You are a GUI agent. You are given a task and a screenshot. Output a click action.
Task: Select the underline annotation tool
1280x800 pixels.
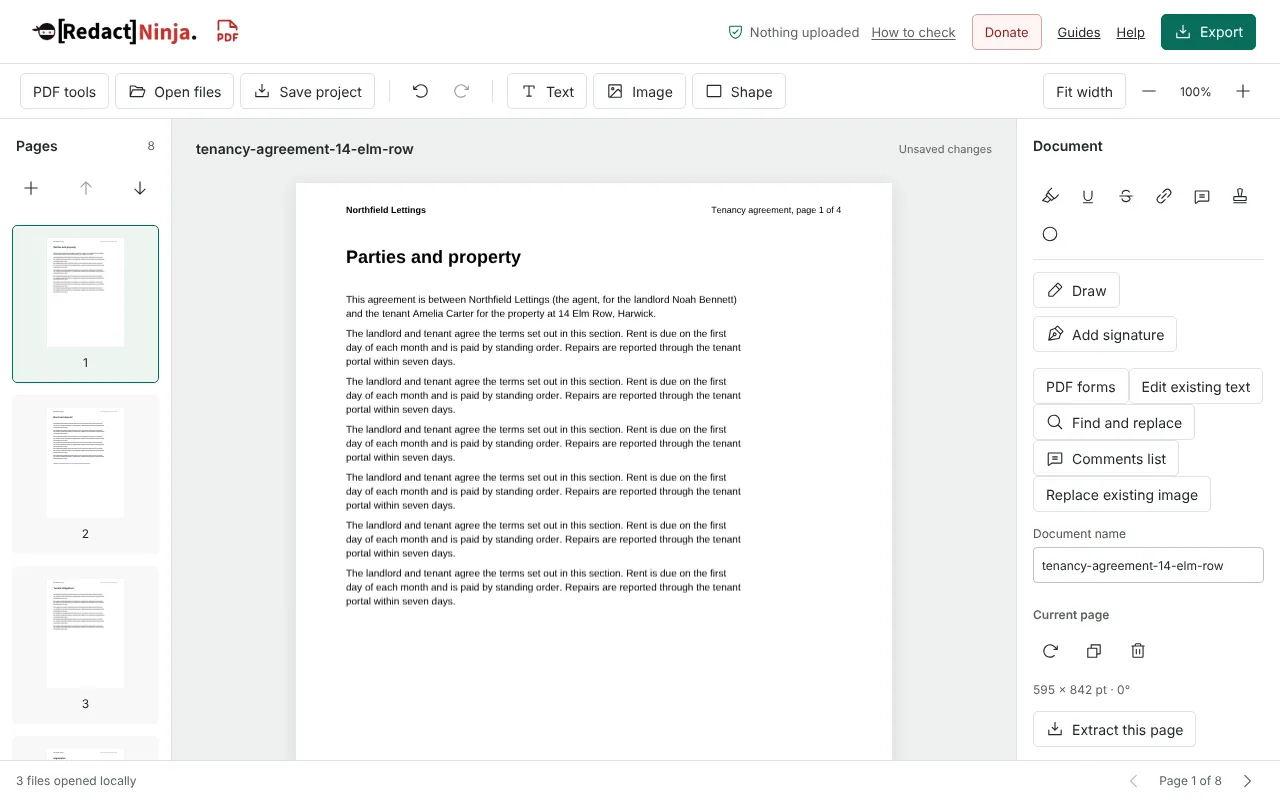coord(1088,196)
